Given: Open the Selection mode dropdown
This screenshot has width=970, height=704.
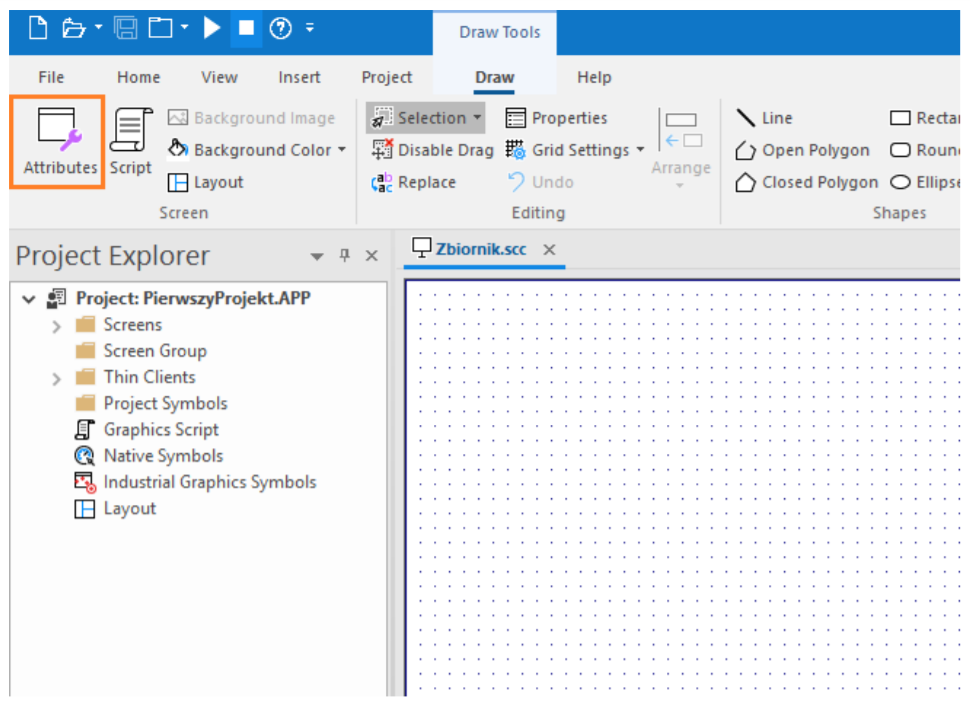Looking at the screenshot, I should click(x=477, y=118).
